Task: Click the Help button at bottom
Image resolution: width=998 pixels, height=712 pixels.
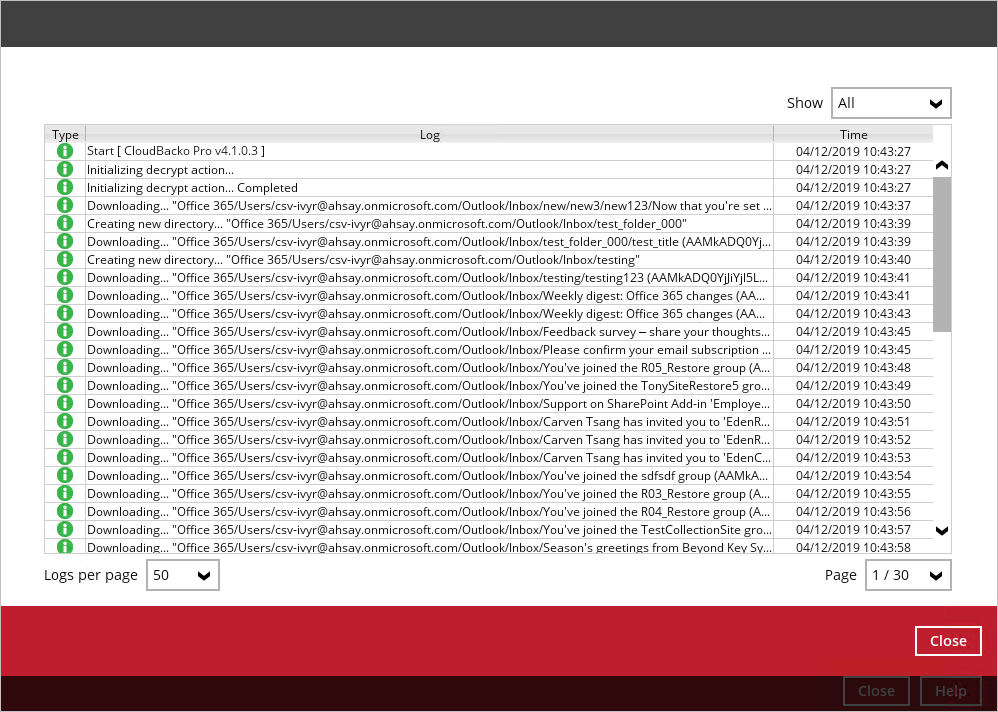Action: tap(950, 691)
